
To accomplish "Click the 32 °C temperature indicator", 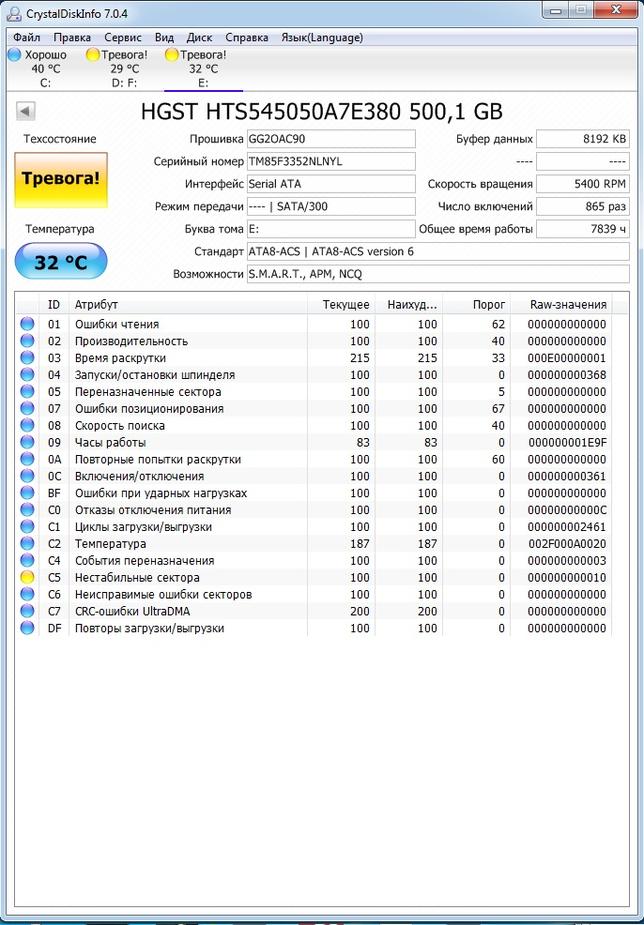I will pyautogui.click(x=61, y=261).
